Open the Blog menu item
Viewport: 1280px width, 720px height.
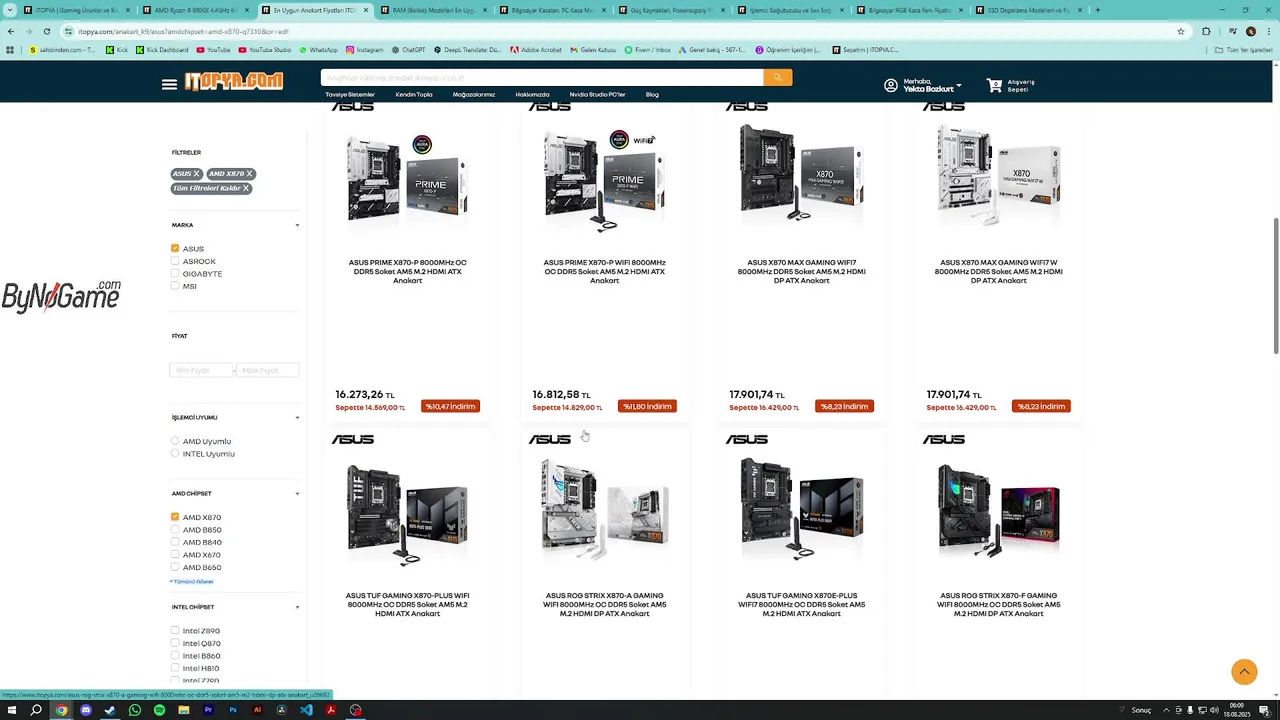pyautogui.click(x=652, y=94)
